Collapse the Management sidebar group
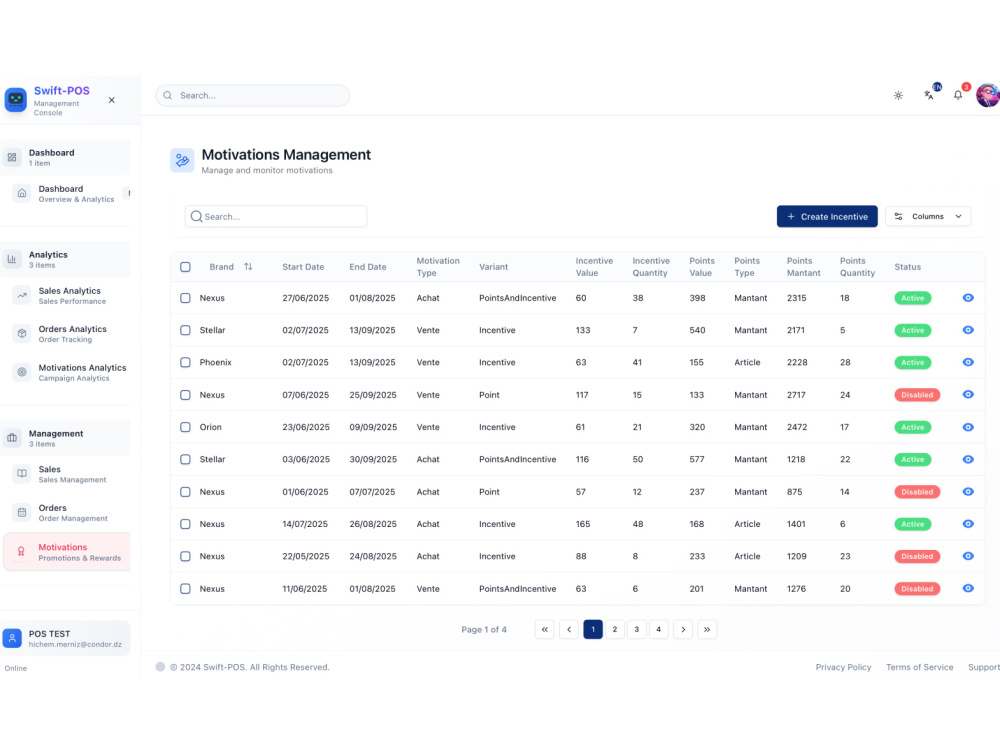This screenshot has width=1000, height=750. point(66,438)
